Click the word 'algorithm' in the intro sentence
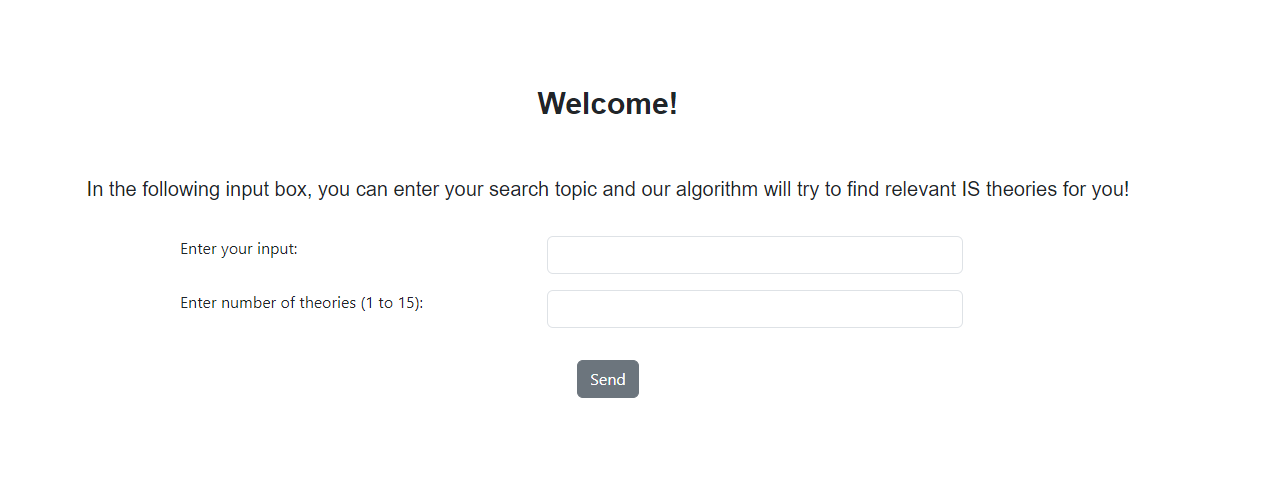The image size is (1276, 487). tap(716, 189)
